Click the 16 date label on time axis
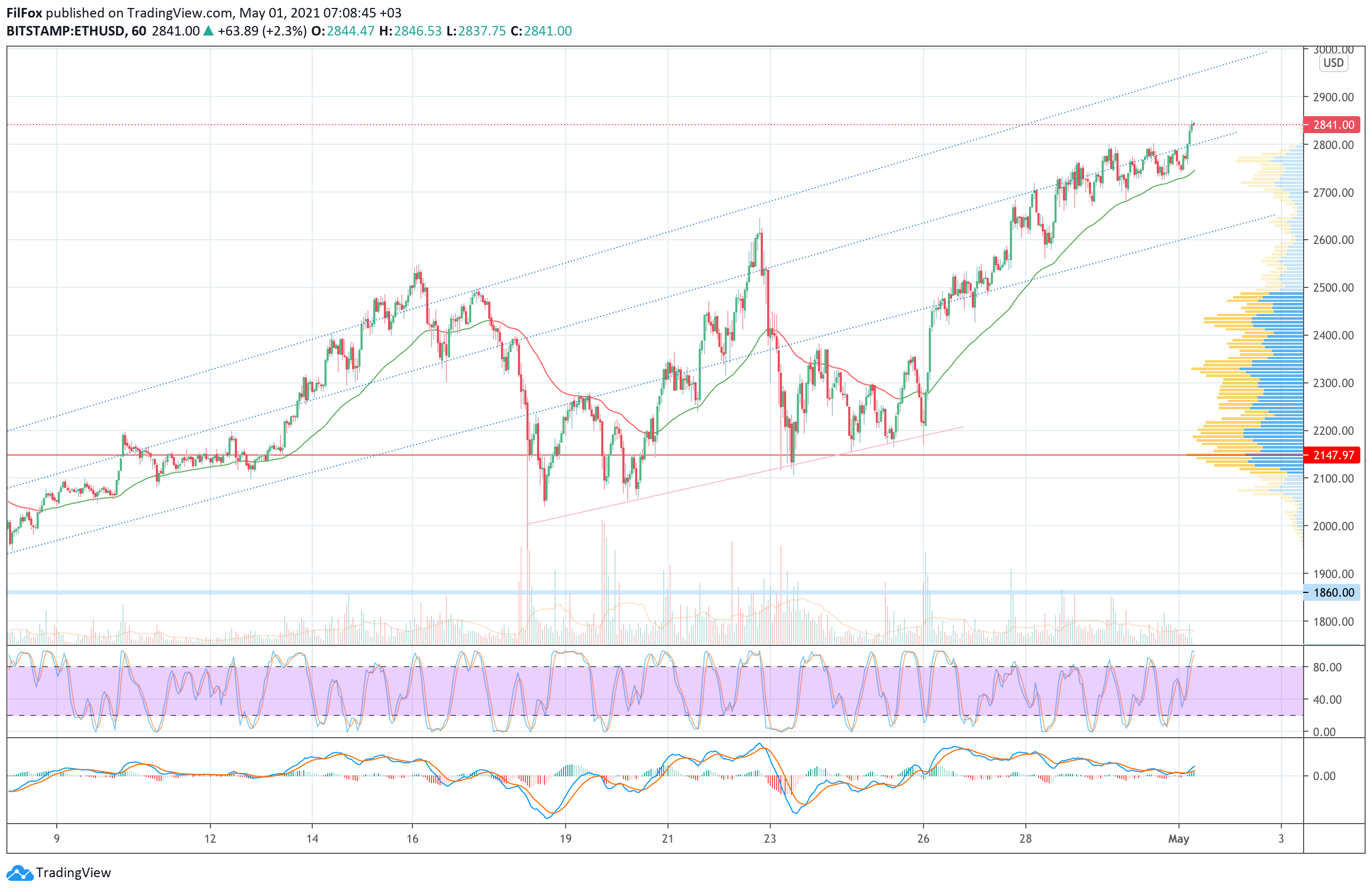The height and width of the screenshot is (892, 1372). pyautogui.click(x=412, y=839)
